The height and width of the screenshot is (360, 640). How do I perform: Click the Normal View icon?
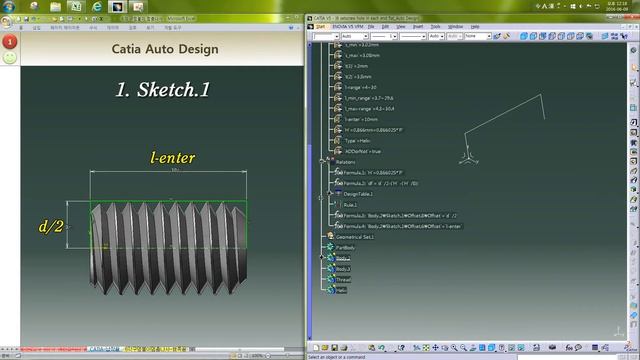coord(473,348)
